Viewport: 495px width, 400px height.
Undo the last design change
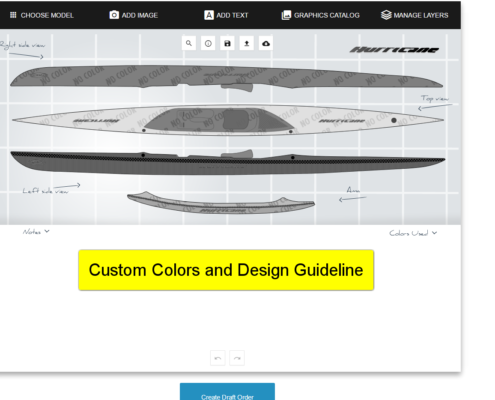[218, 358]
